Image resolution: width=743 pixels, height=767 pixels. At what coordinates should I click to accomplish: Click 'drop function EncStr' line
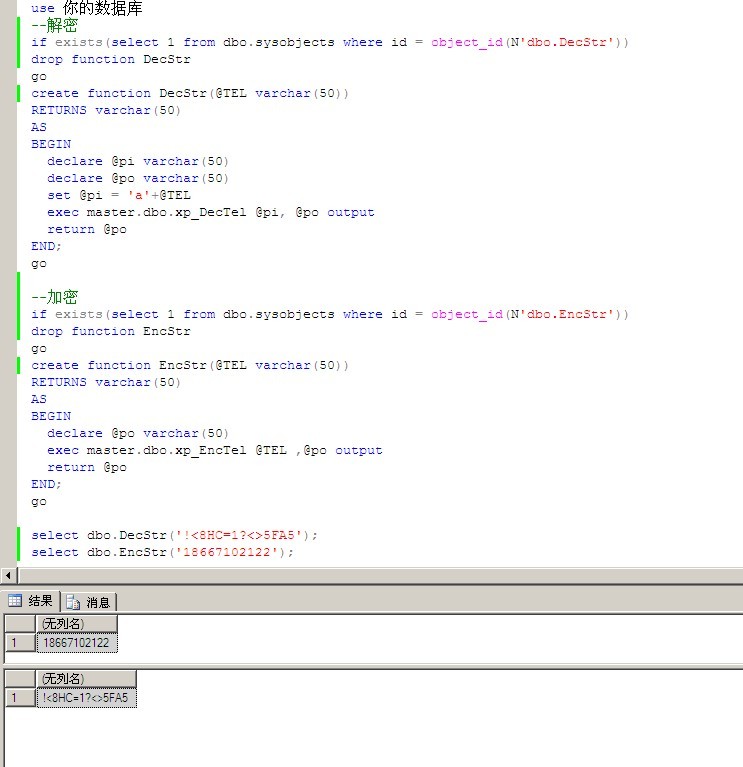[111, 331]
